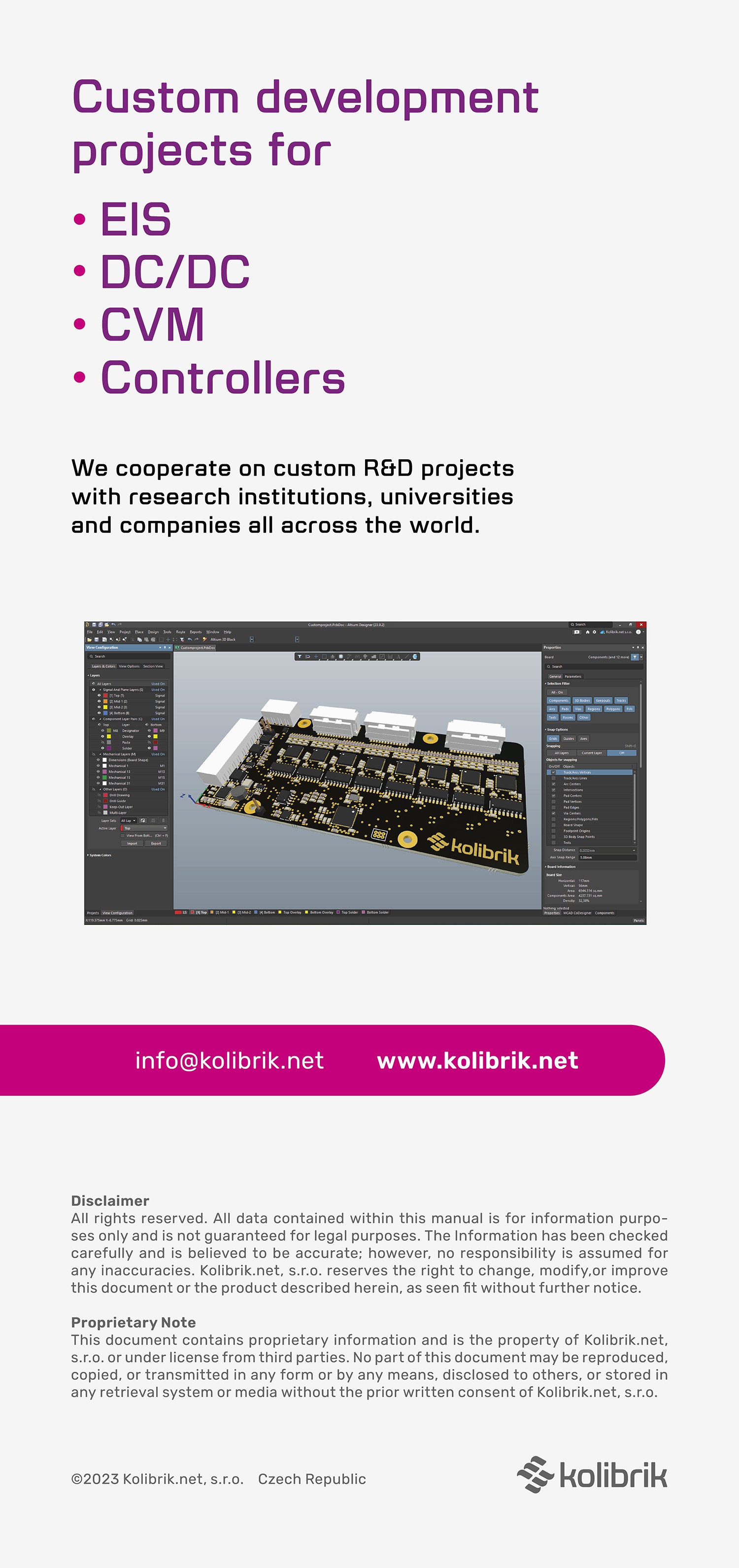
Task: Open the notifications message icon
Action: coord(577,632)
